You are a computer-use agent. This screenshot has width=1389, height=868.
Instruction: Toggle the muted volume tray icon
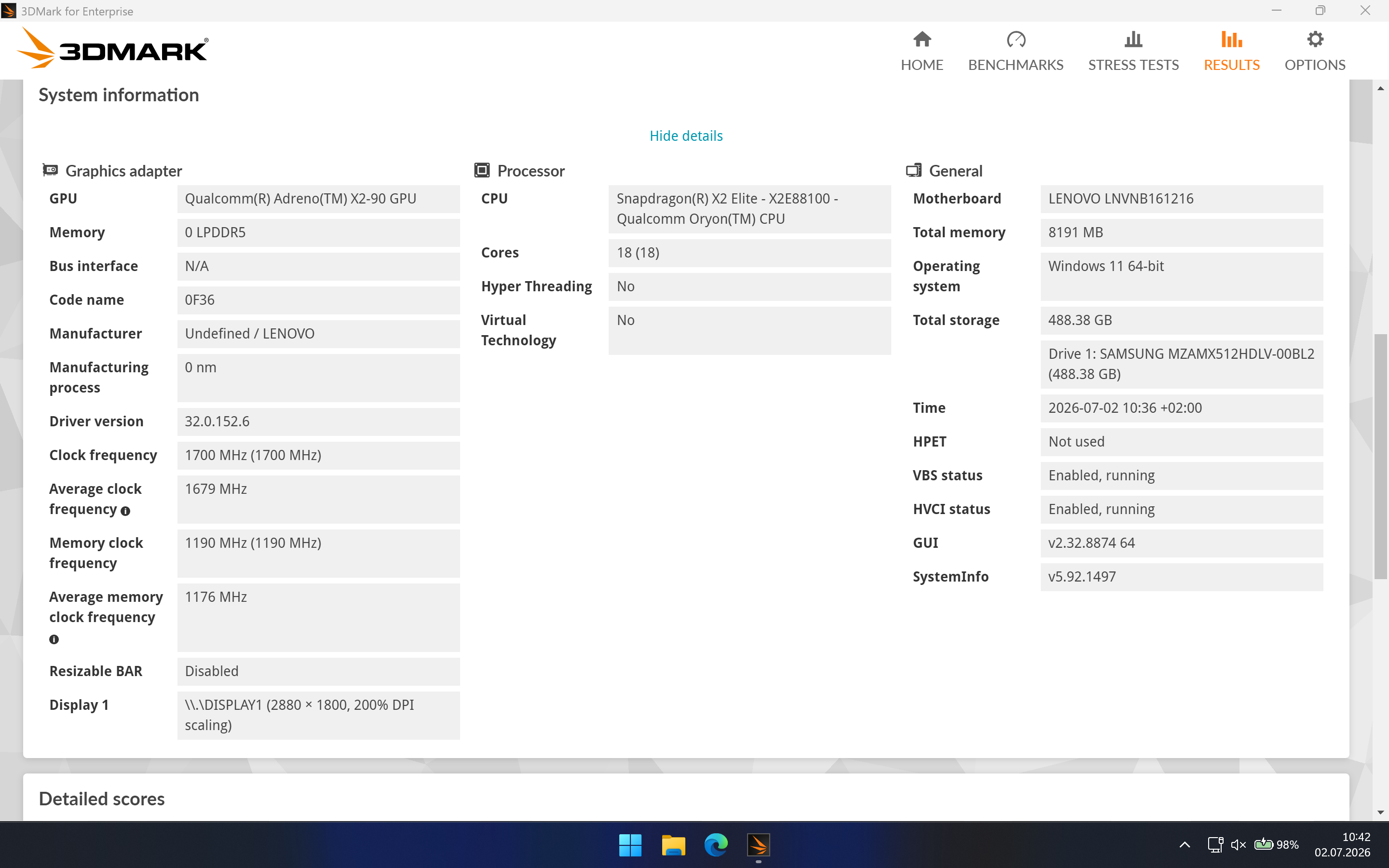1238,844
